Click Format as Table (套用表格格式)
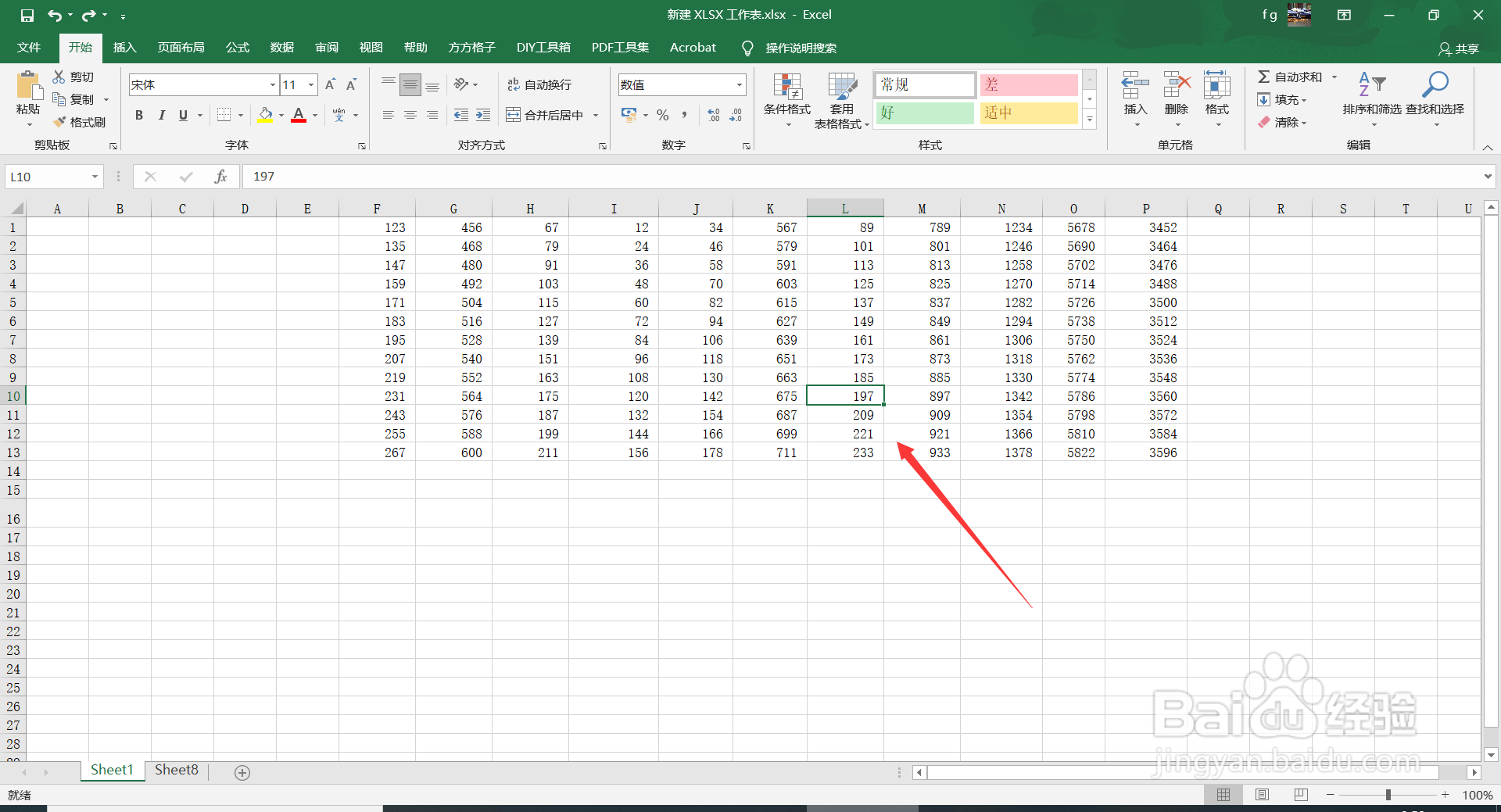 coord(842,99)
